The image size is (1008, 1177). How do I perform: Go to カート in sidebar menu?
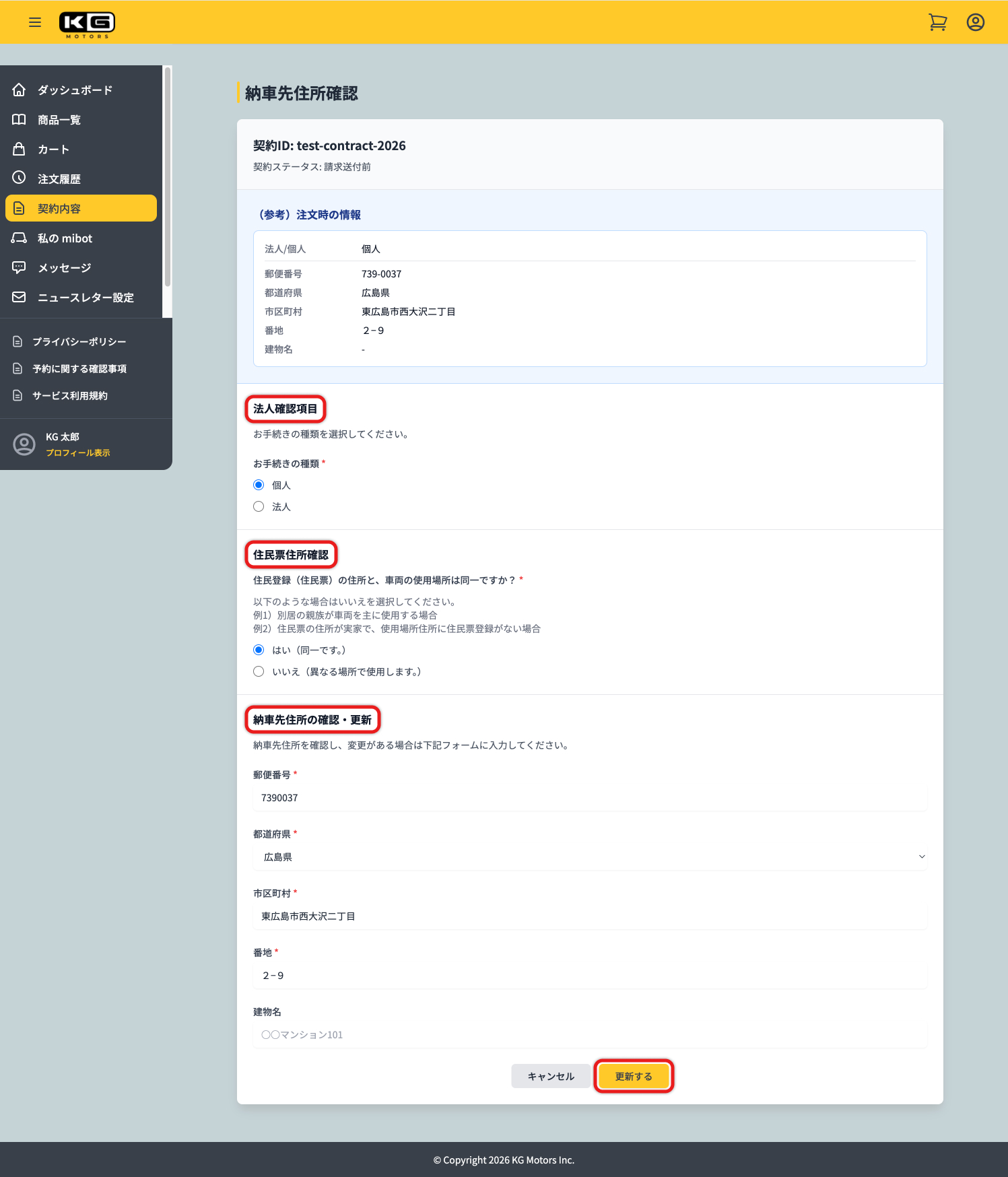(53, 149)
